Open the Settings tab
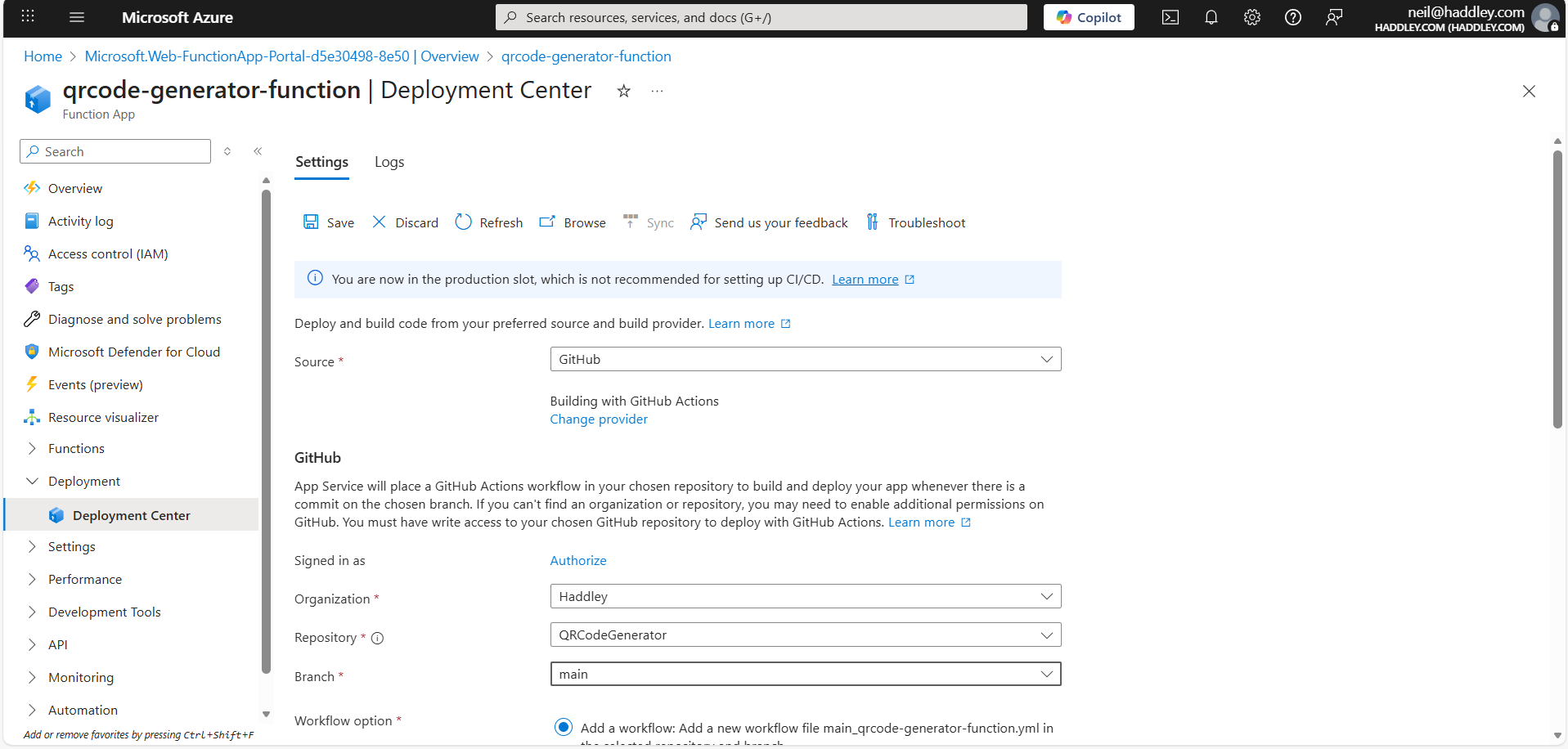 coord(321,161)
